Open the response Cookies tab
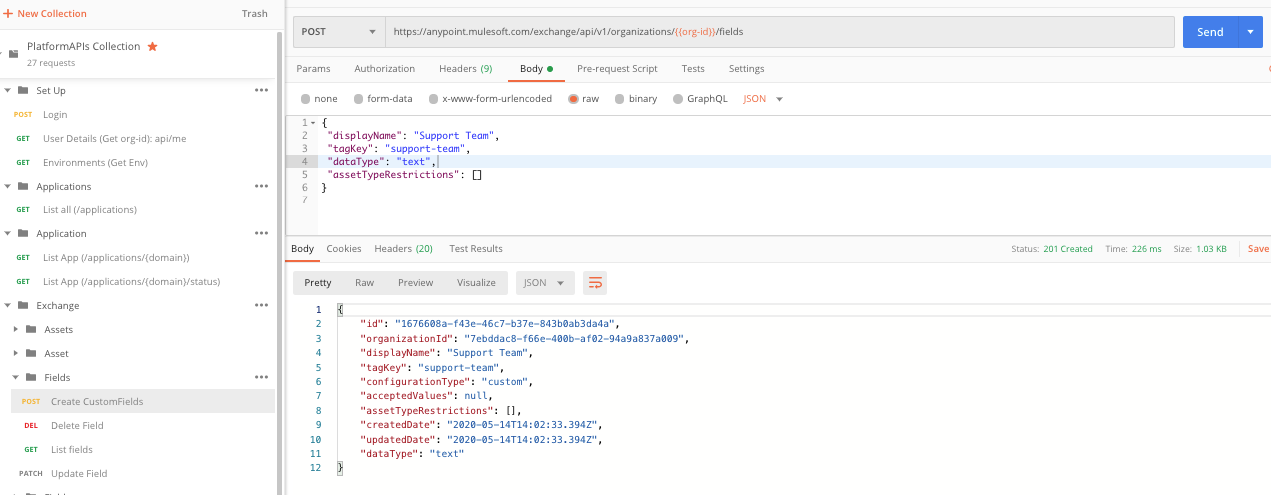The image size is (1271, 495). pos(344,248)
